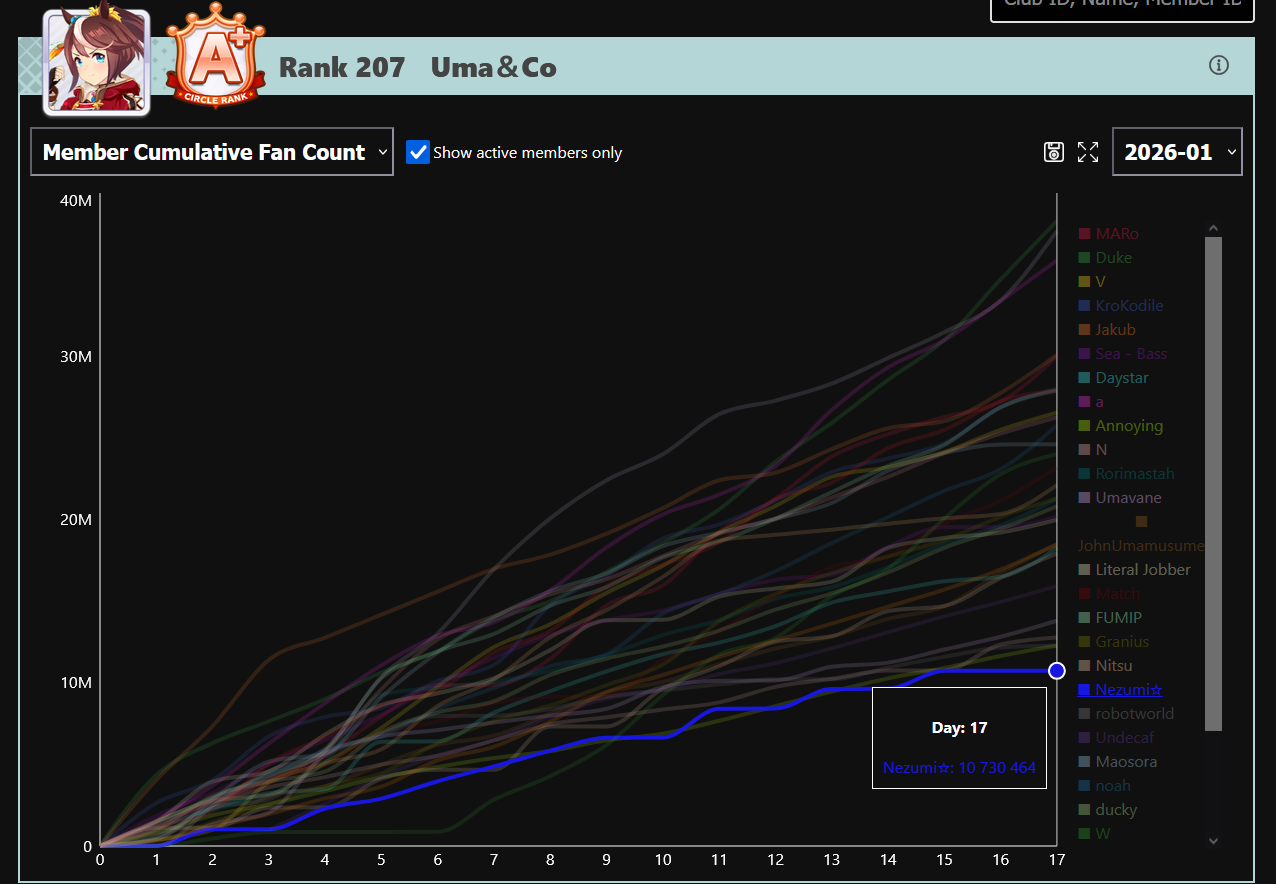Click the Day 17 data point marker
The width and height of the screenshot is (1276, 884).
1057,670
